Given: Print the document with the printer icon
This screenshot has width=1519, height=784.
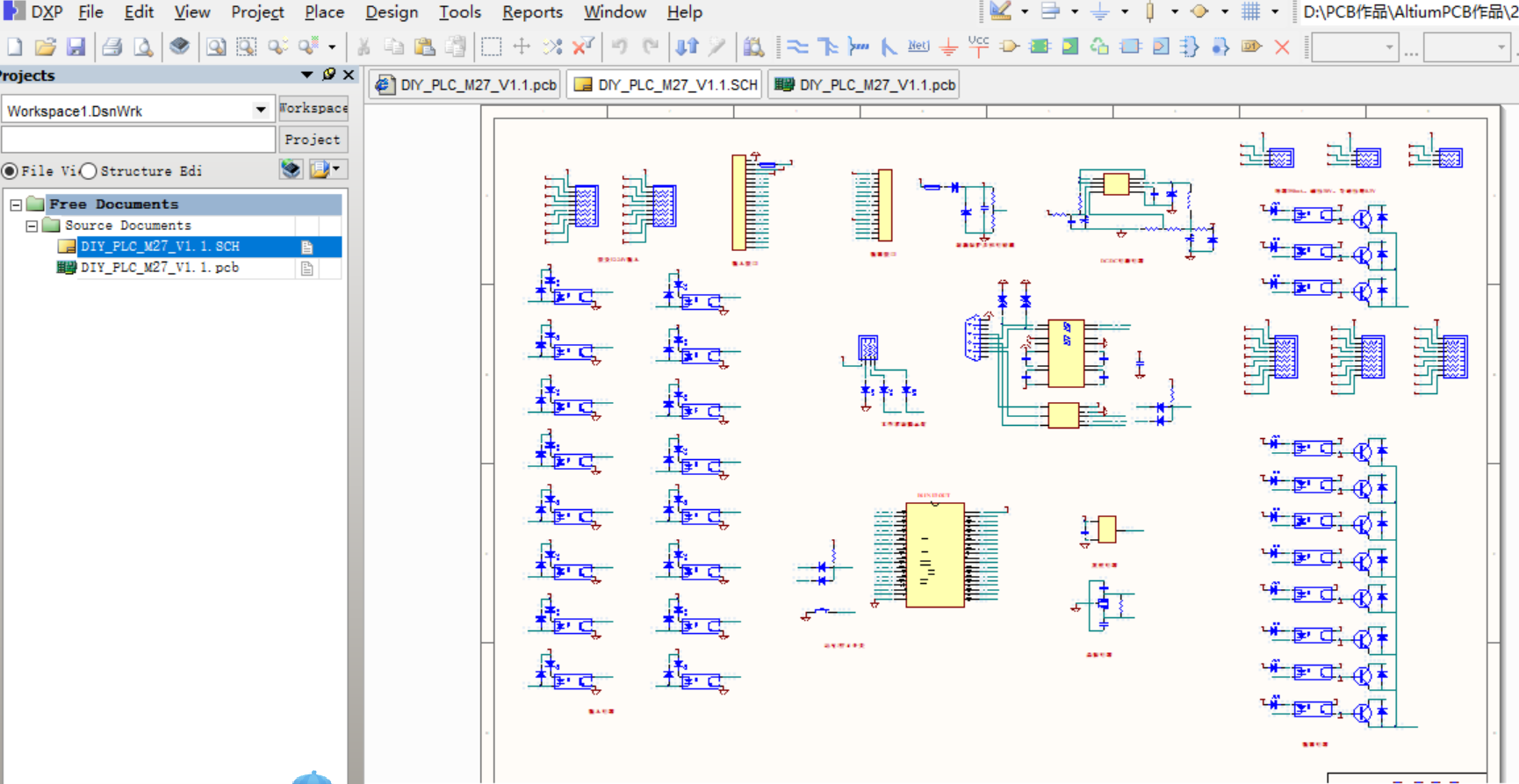Looking at the screenshot, I should pyautogui.click(x=112, y=47).
